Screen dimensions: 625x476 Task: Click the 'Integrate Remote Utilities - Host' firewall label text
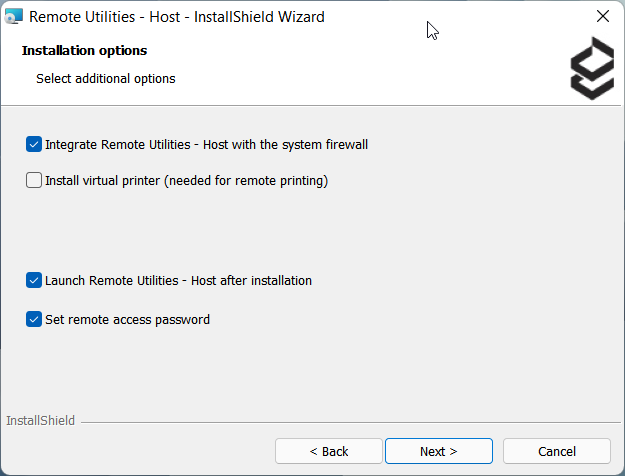[206, 144]
